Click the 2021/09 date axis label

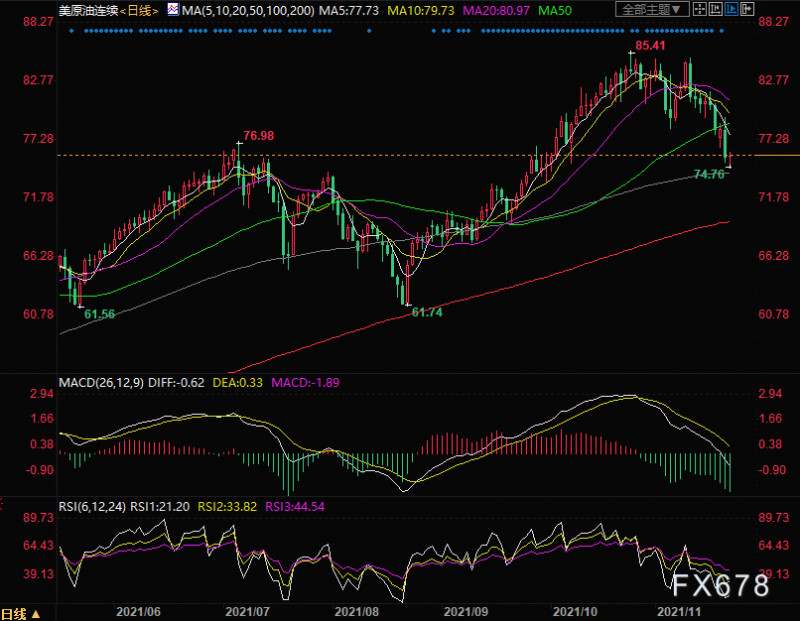coord(465,611)
